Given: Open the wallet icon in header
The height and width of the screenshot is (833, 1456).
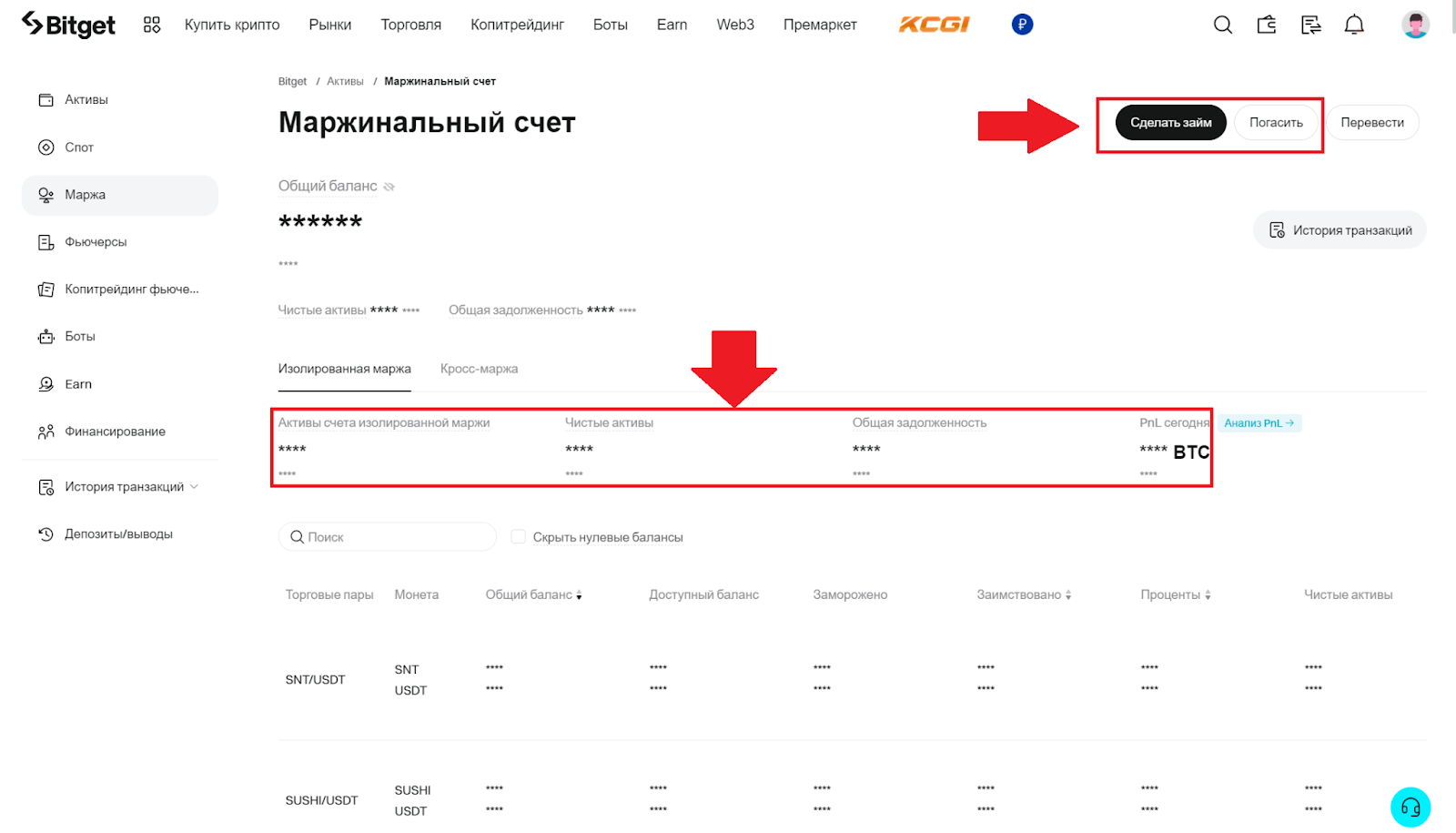Looking at the screenshot, I should [x=1267, y=25].
